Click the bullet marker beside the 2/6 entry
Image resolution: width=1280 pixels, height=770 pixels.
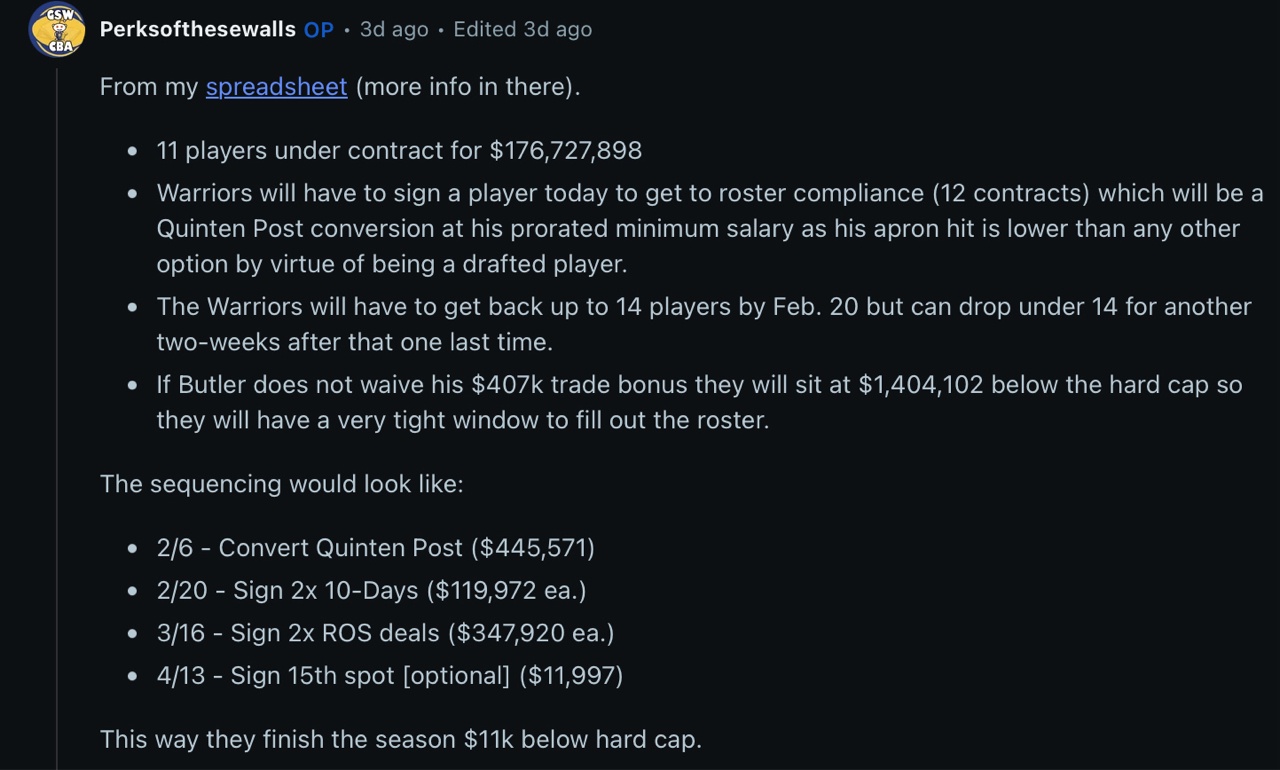133,549
